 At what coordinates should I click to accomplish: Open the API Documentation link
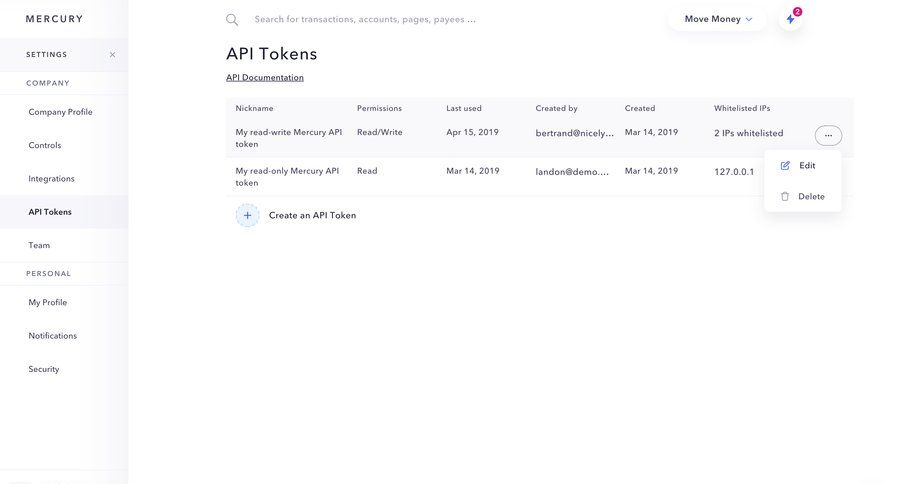tap(265, 78)
